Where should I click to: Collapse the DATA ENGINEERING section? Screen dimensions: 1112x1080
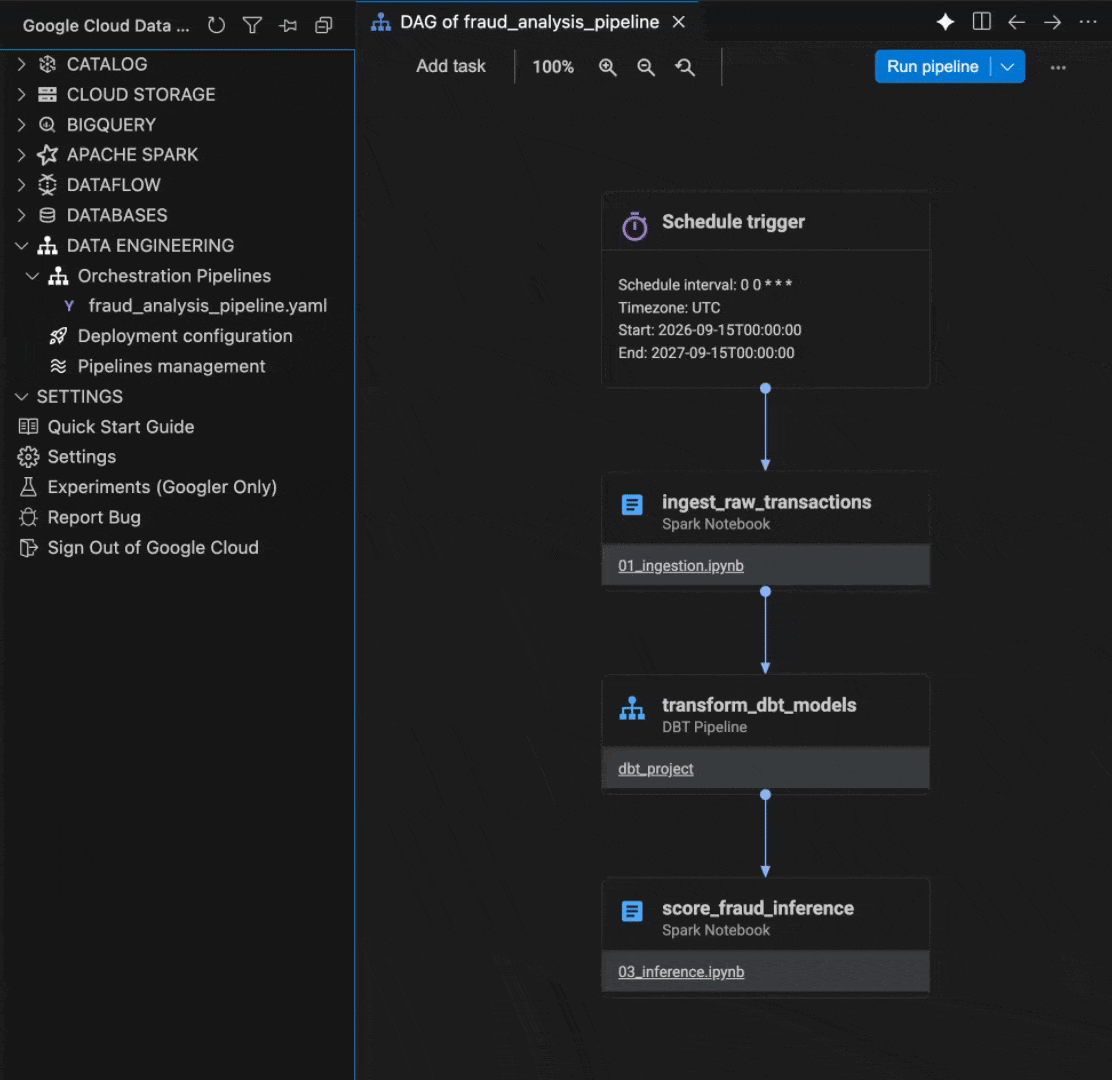point(21,245)
